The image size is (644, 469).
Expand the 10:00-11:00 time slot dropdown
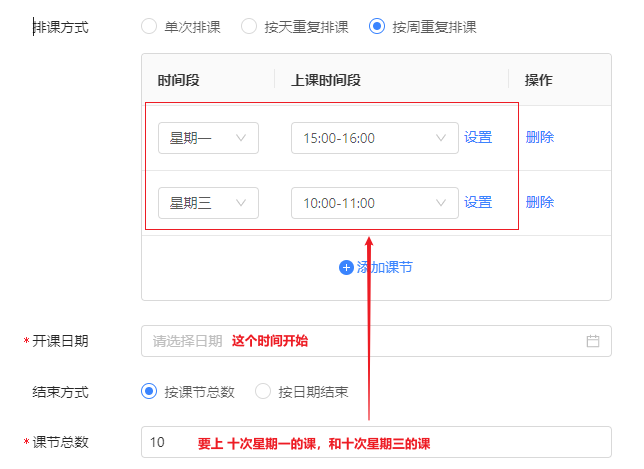[x=374, y=203]
